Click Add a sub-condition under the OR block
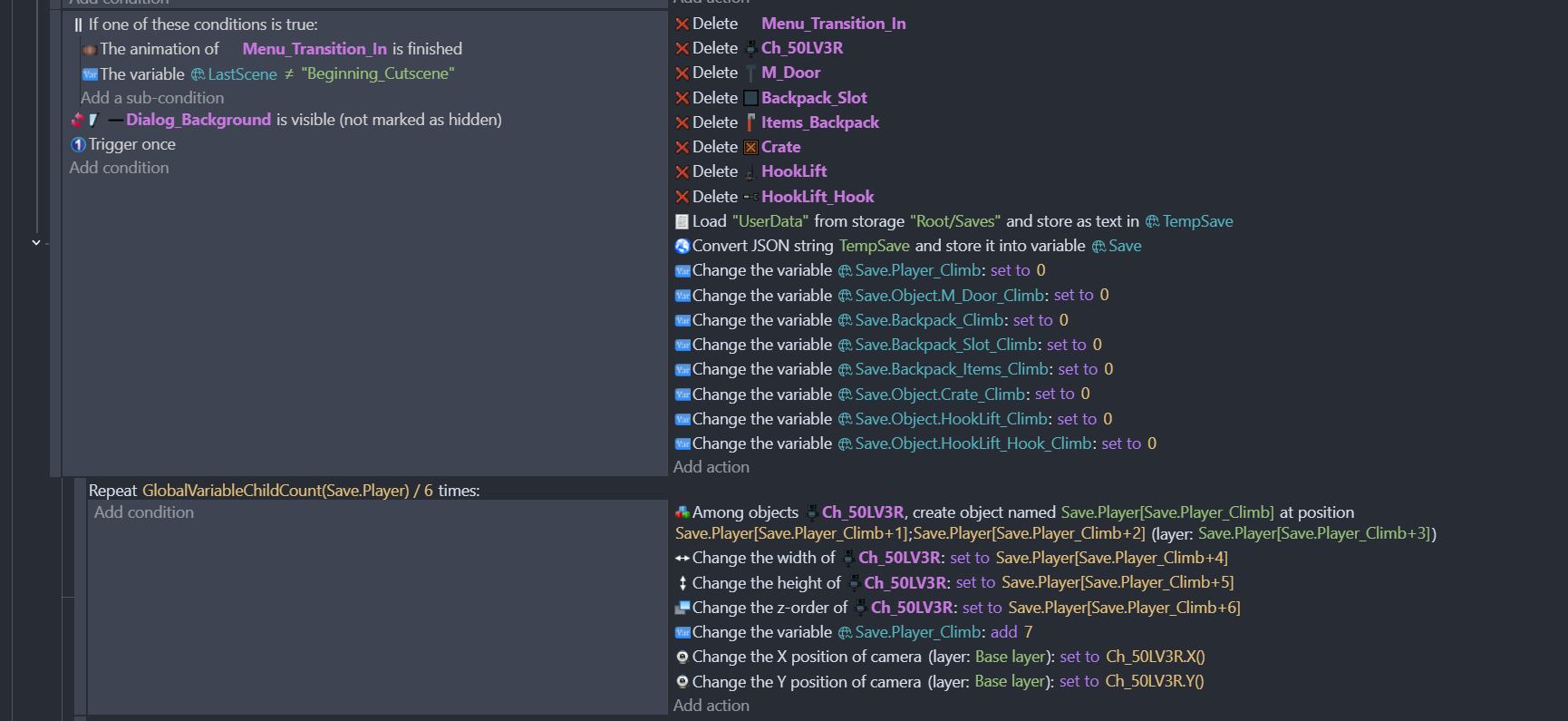1568x721 pixels. pyautogui.click(x=152, y=98)
